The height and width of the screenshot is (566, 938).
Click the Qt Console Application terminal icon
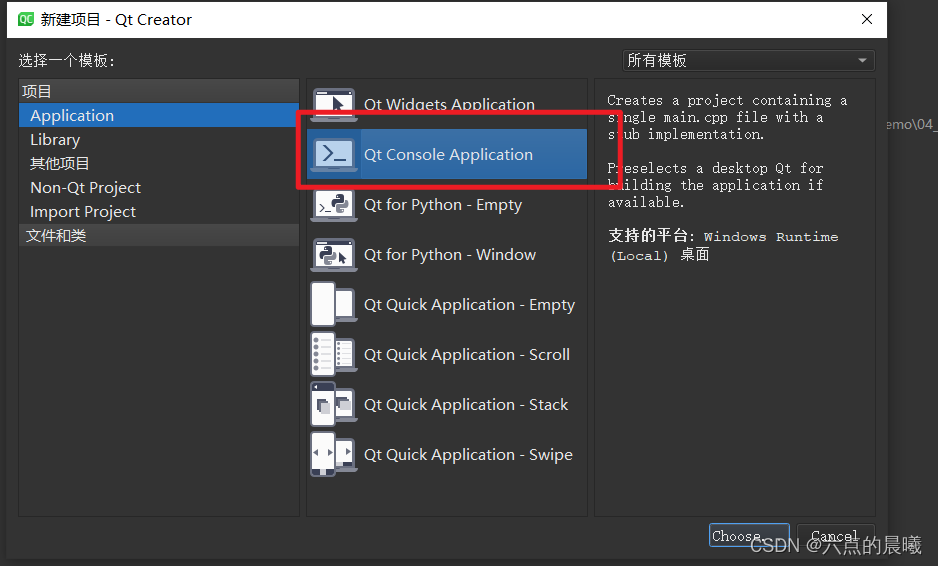[334, 154]
